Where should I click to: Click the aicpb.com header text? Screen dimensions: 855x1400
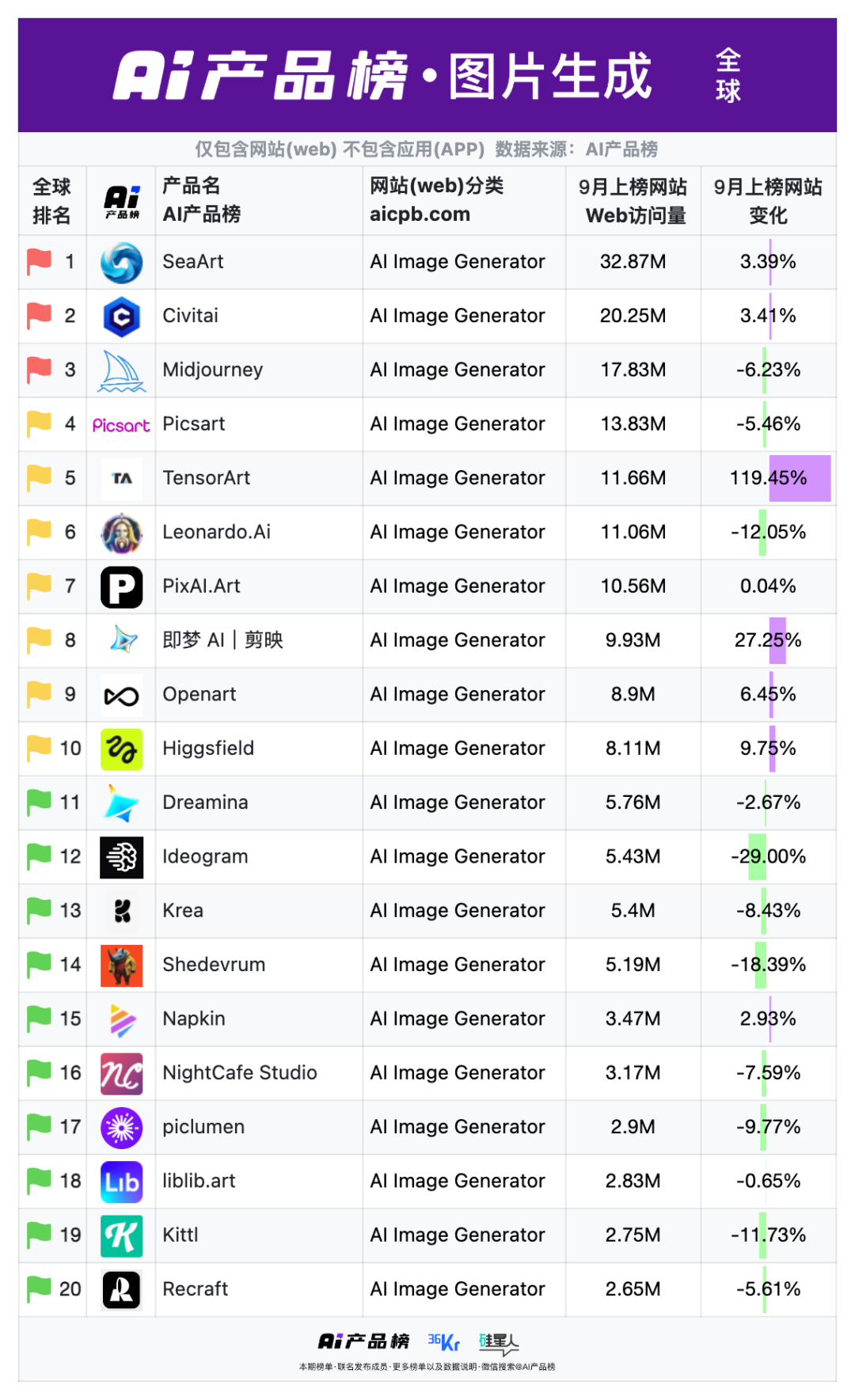point(420,214)
